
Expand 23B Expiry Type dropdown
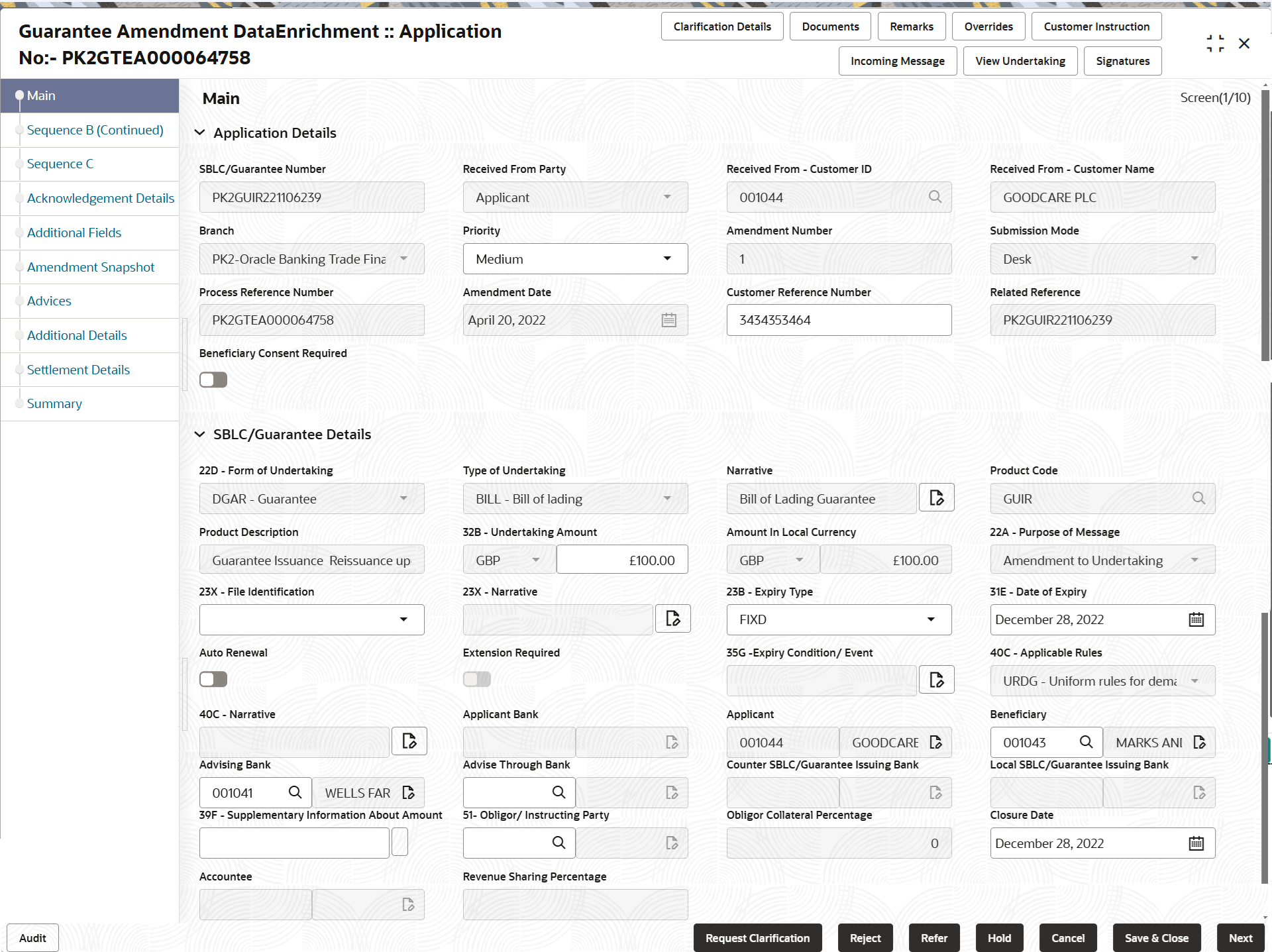coord(838,619)
